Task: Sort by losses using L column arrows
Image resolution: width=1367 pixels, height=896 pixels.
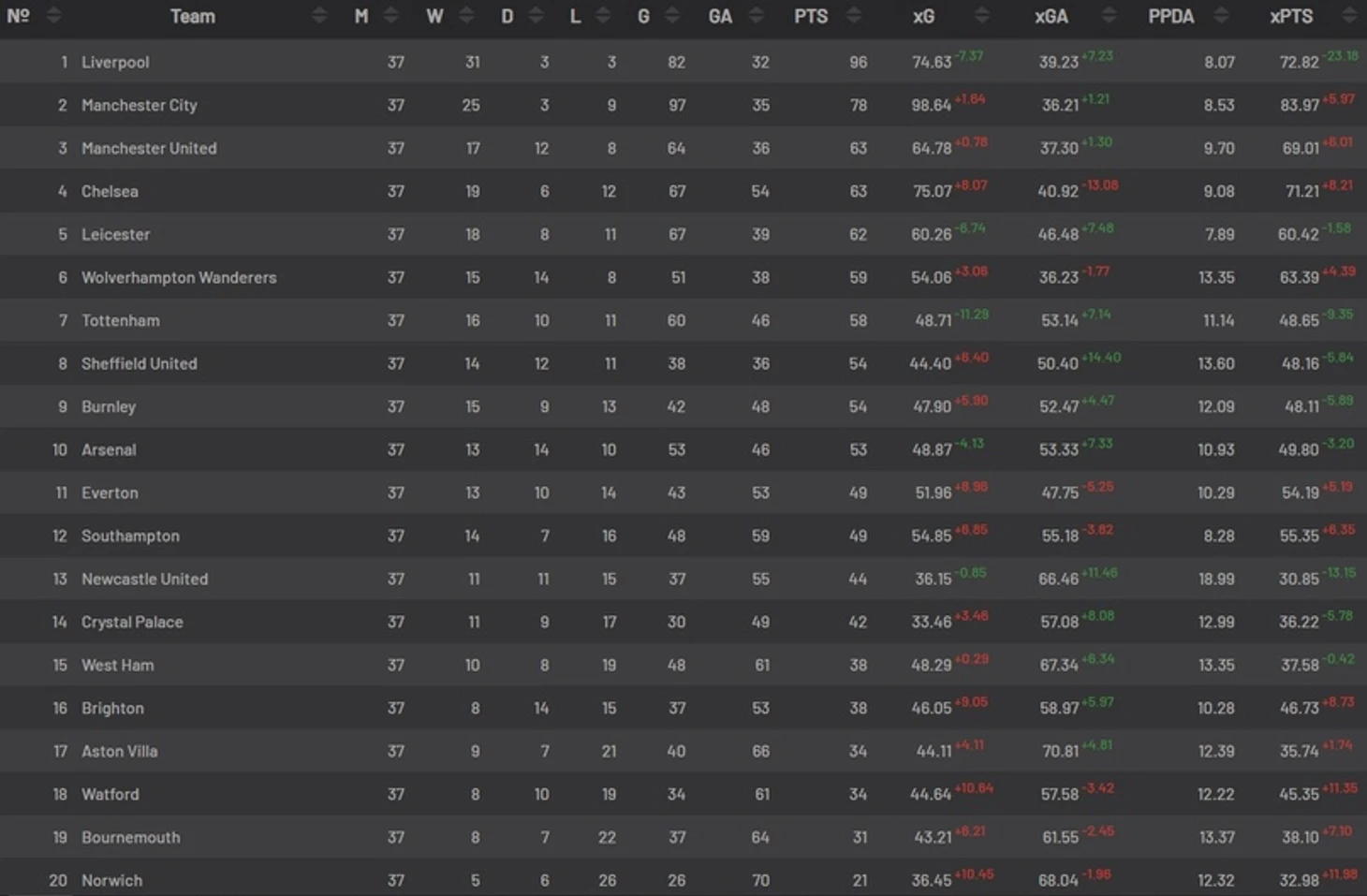Action: coord(603,16)
